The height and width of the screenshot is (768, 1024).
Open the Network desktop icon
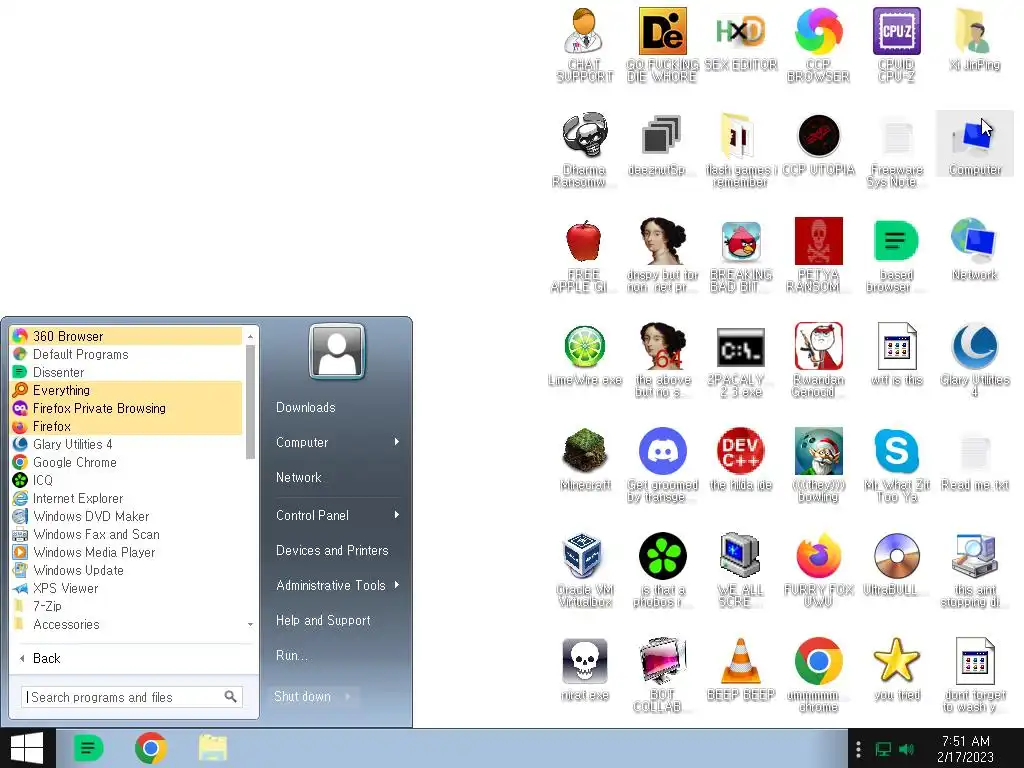pyautogui.click(x=974, y=250)
